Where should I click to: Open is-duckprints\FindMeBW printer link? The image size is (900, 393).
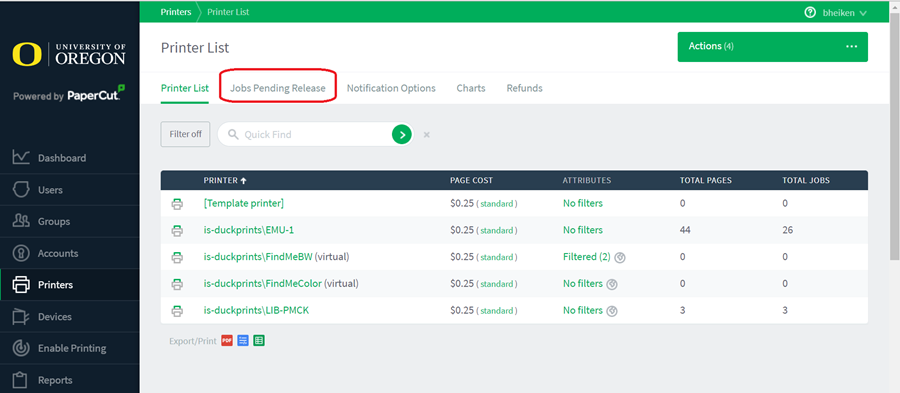(258, 257)
